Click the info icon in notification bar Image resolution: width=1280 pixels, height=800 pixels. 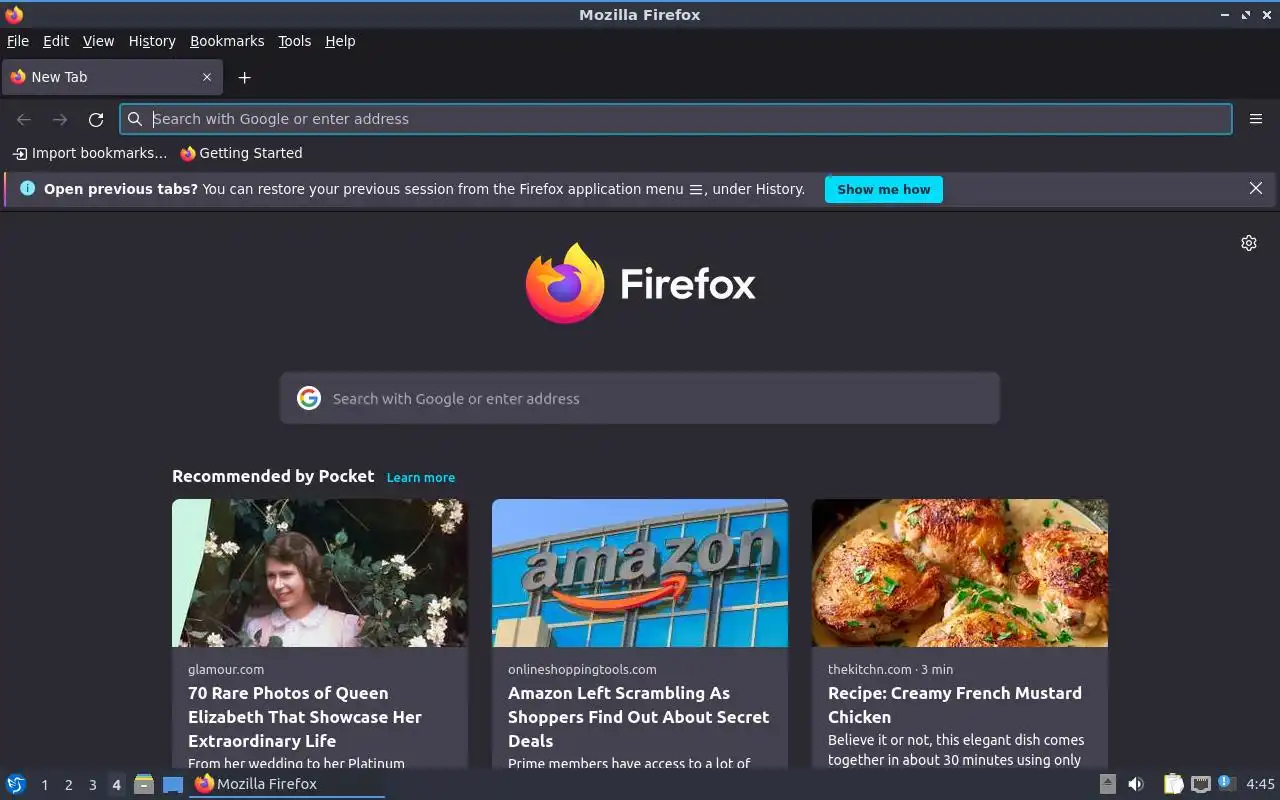pyautogui.click(x=27, y=188)
